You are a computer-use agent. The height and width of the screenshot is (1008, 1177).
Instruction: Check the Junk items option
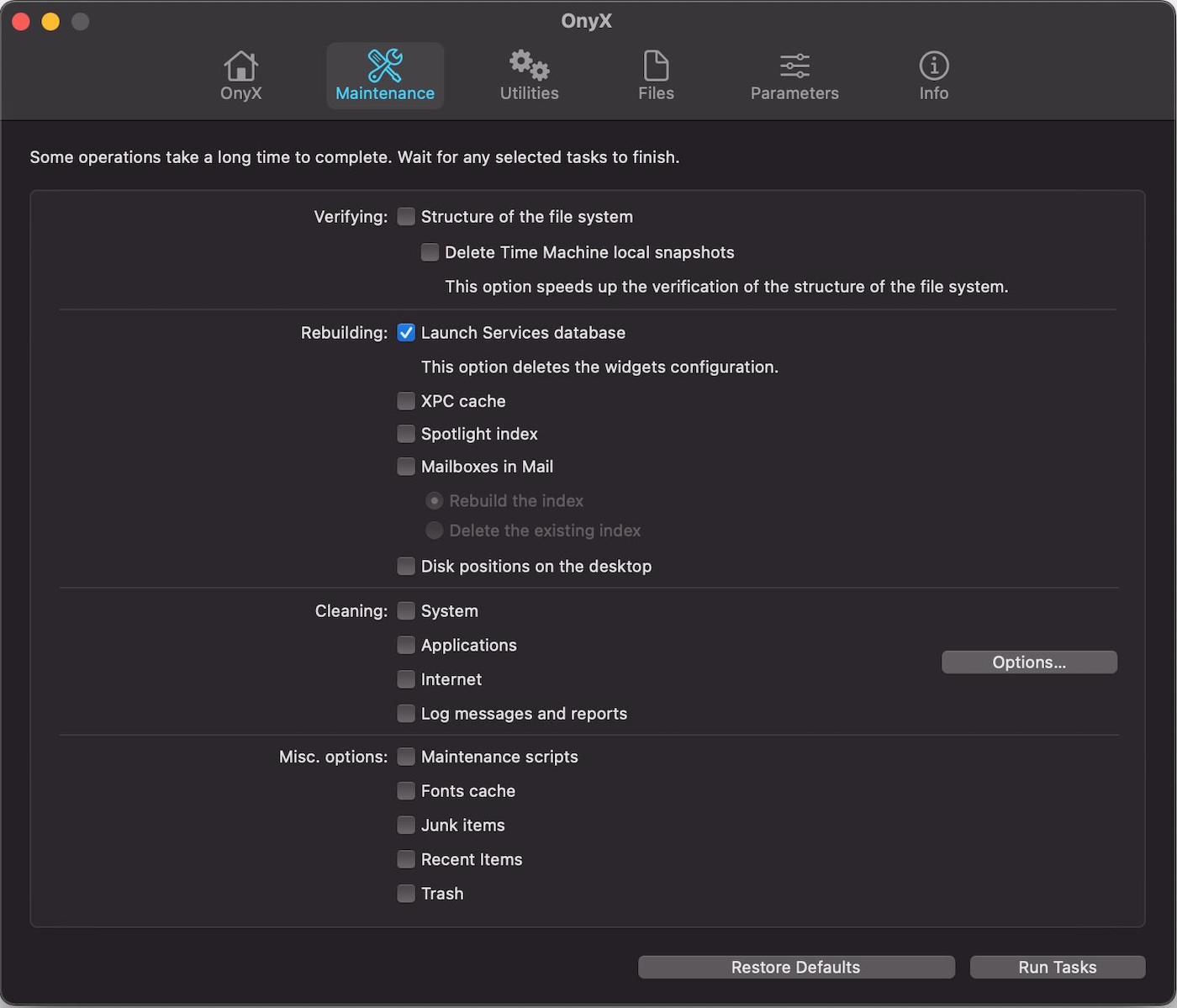[406, 826]
